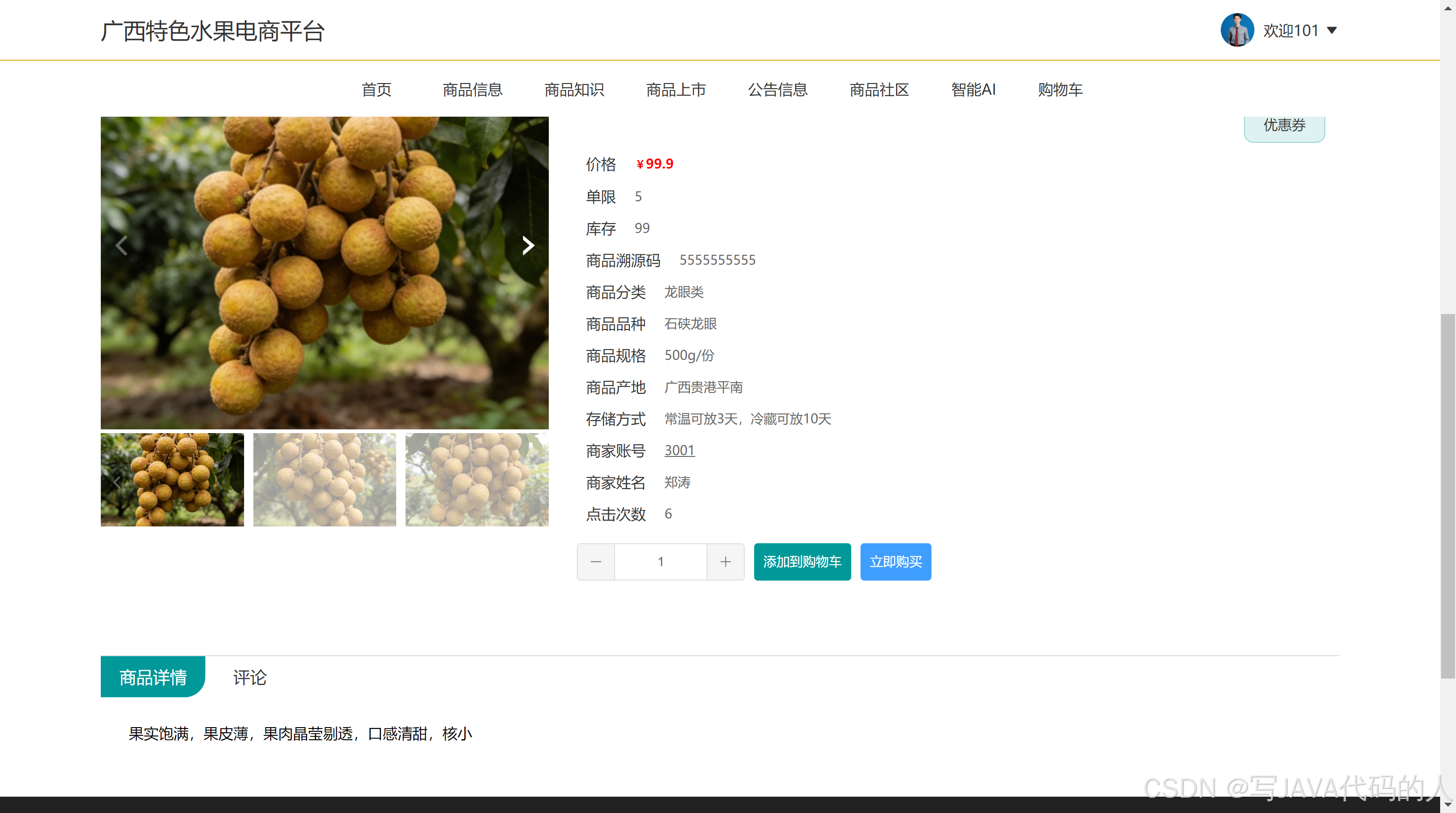Click the main longan product image
Viewport: 1456px width, 813px height.
(324, 273)
